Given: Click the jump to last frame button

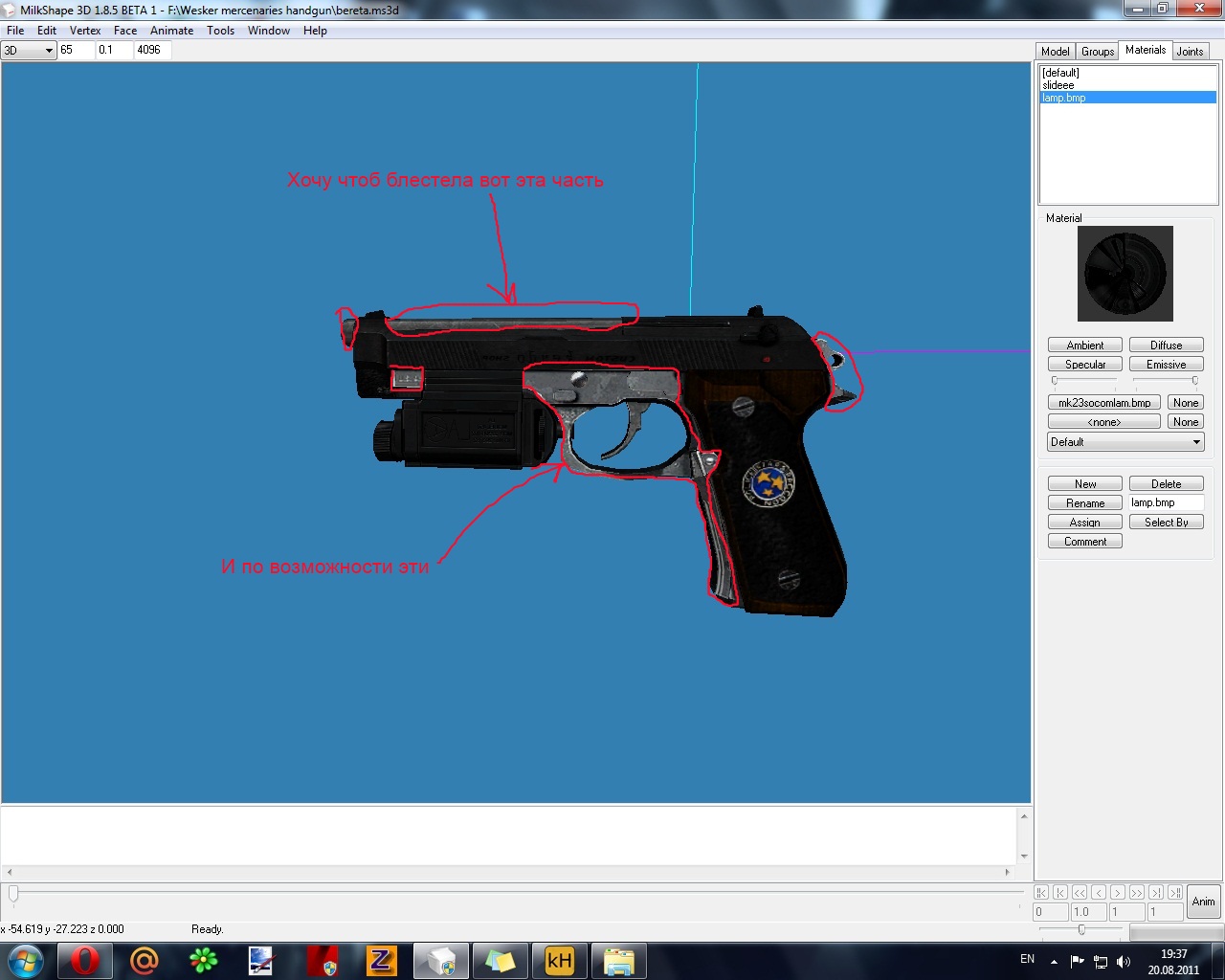Looking at the screenshot, I should [1175, 892].
